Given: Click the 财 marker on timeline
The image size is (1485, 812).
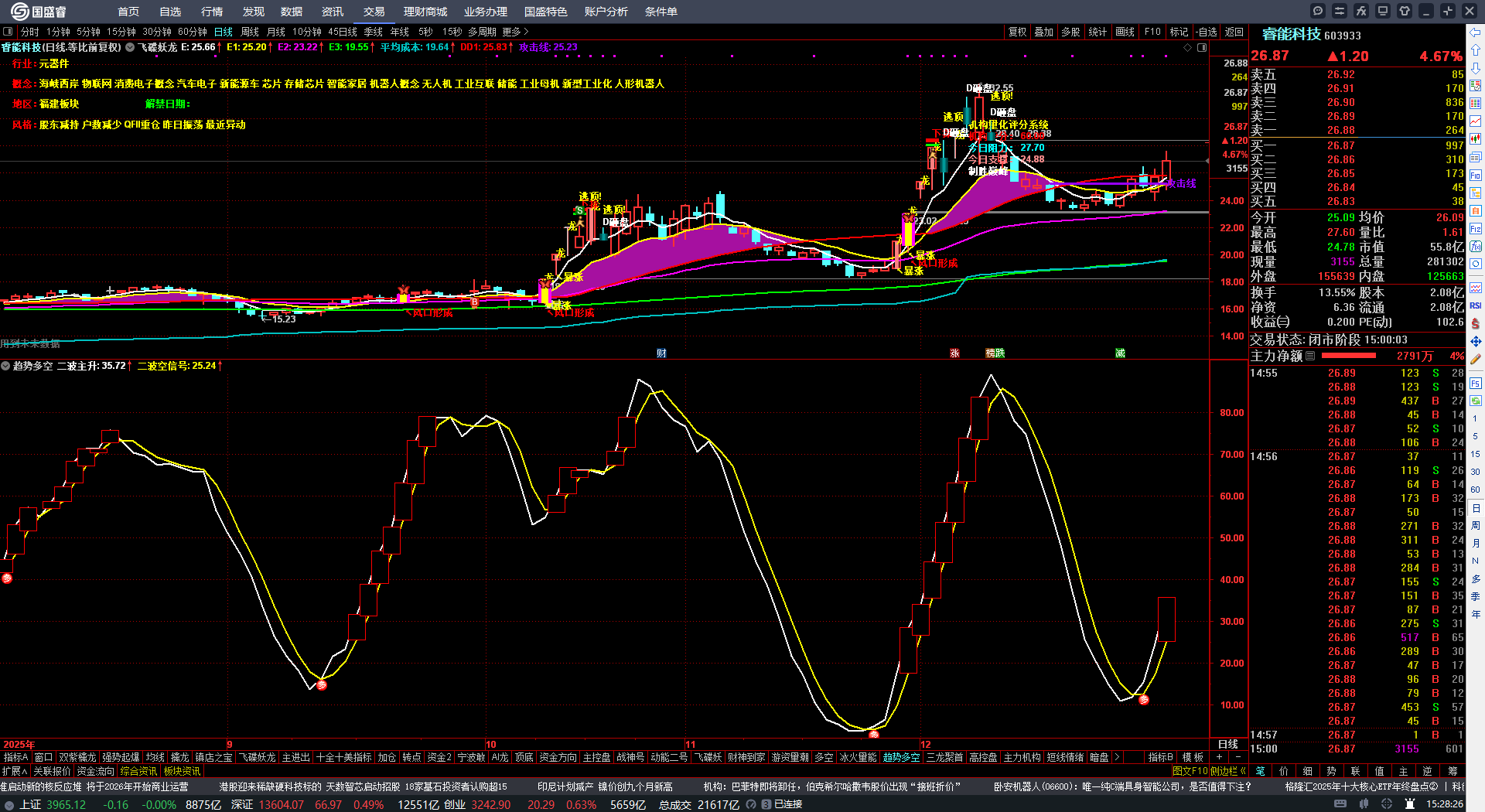Looking at the screenshot, I should [x=661, y=353].
